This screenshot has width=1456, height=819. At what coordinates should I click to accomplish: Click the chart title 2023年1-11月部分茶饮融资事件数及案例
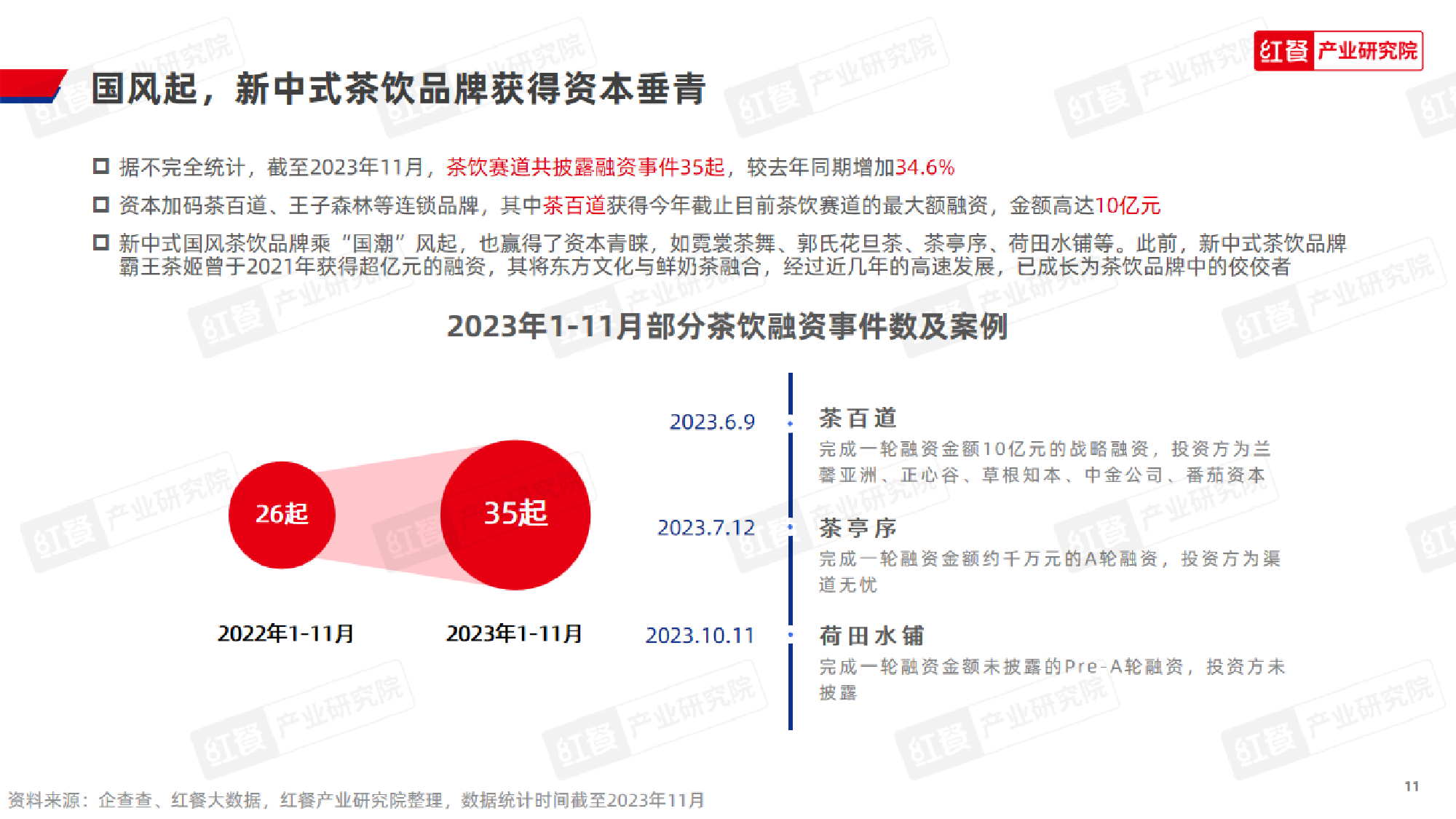[x=727, y=326]
